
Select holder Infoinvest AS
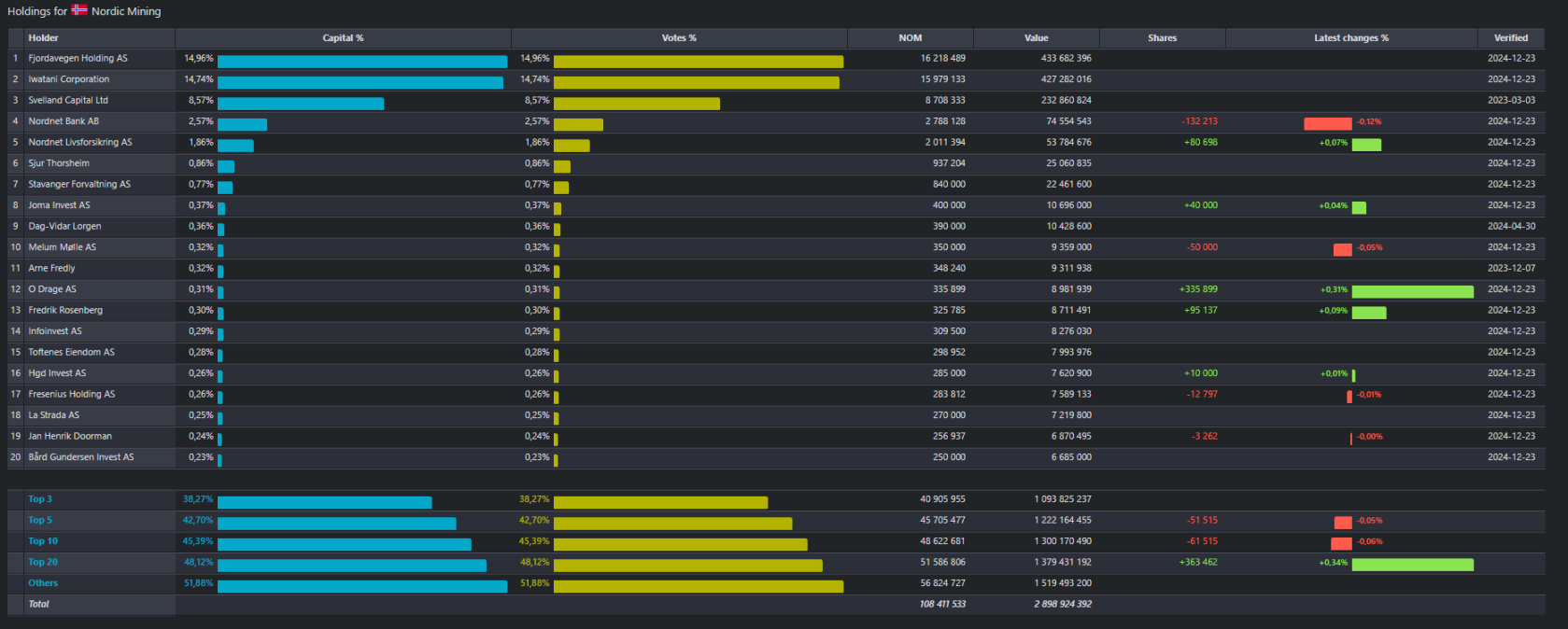pyautogui.click(x=55, y=331)
